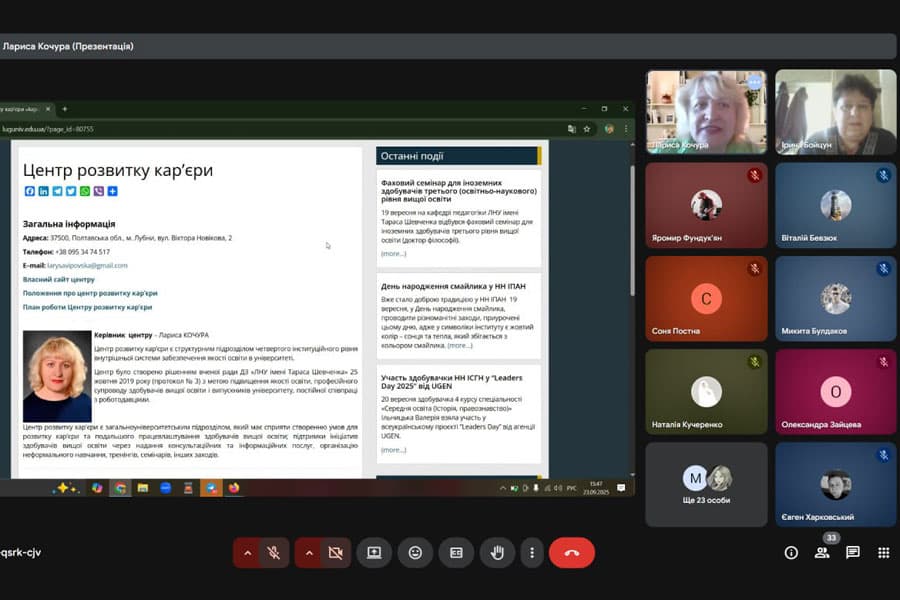Click Наталія Кучеренко participant tile
Image resolution: width=900 pixels, height=600 pixels.
click(x=707, y=392)
